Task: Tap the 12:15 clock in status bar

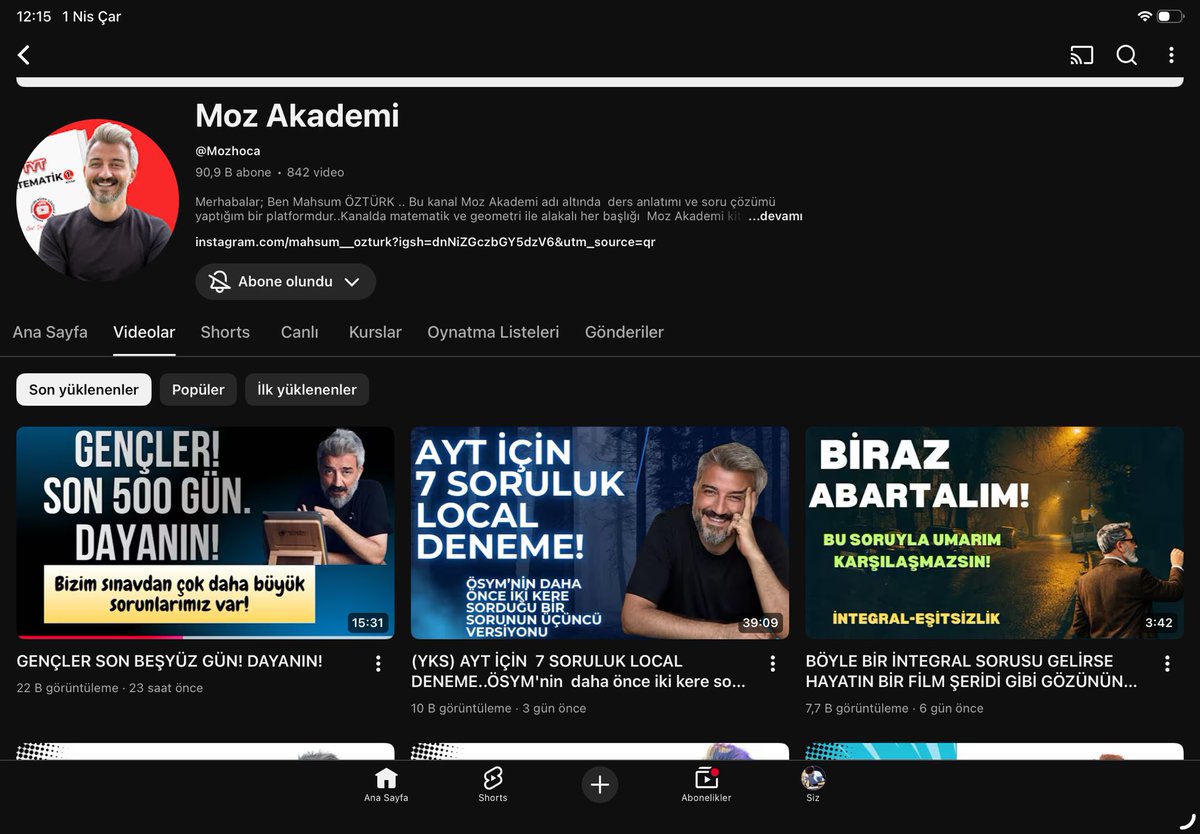Action: point(33,17)
